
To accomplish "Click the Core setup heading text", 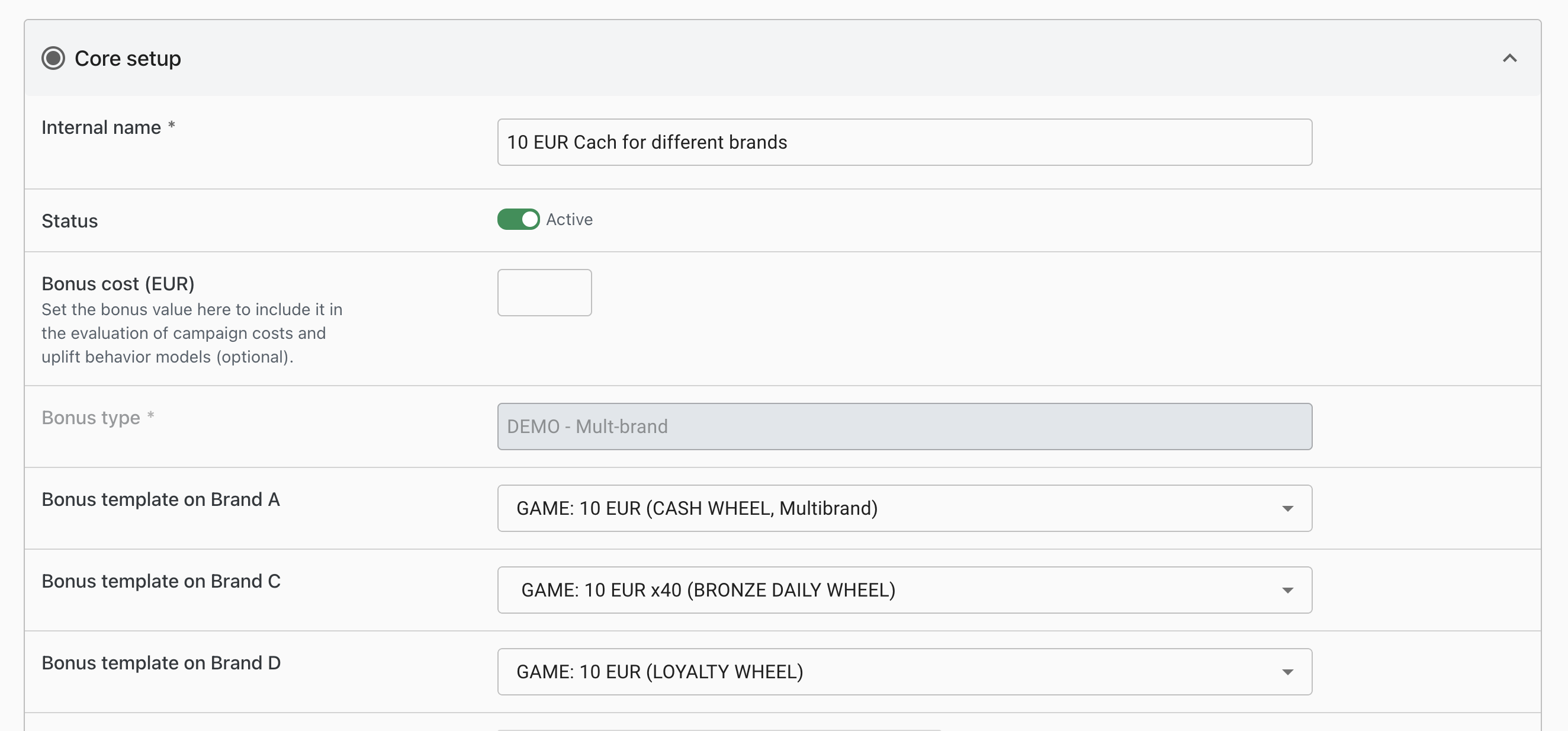I will (x=128, y=59).
